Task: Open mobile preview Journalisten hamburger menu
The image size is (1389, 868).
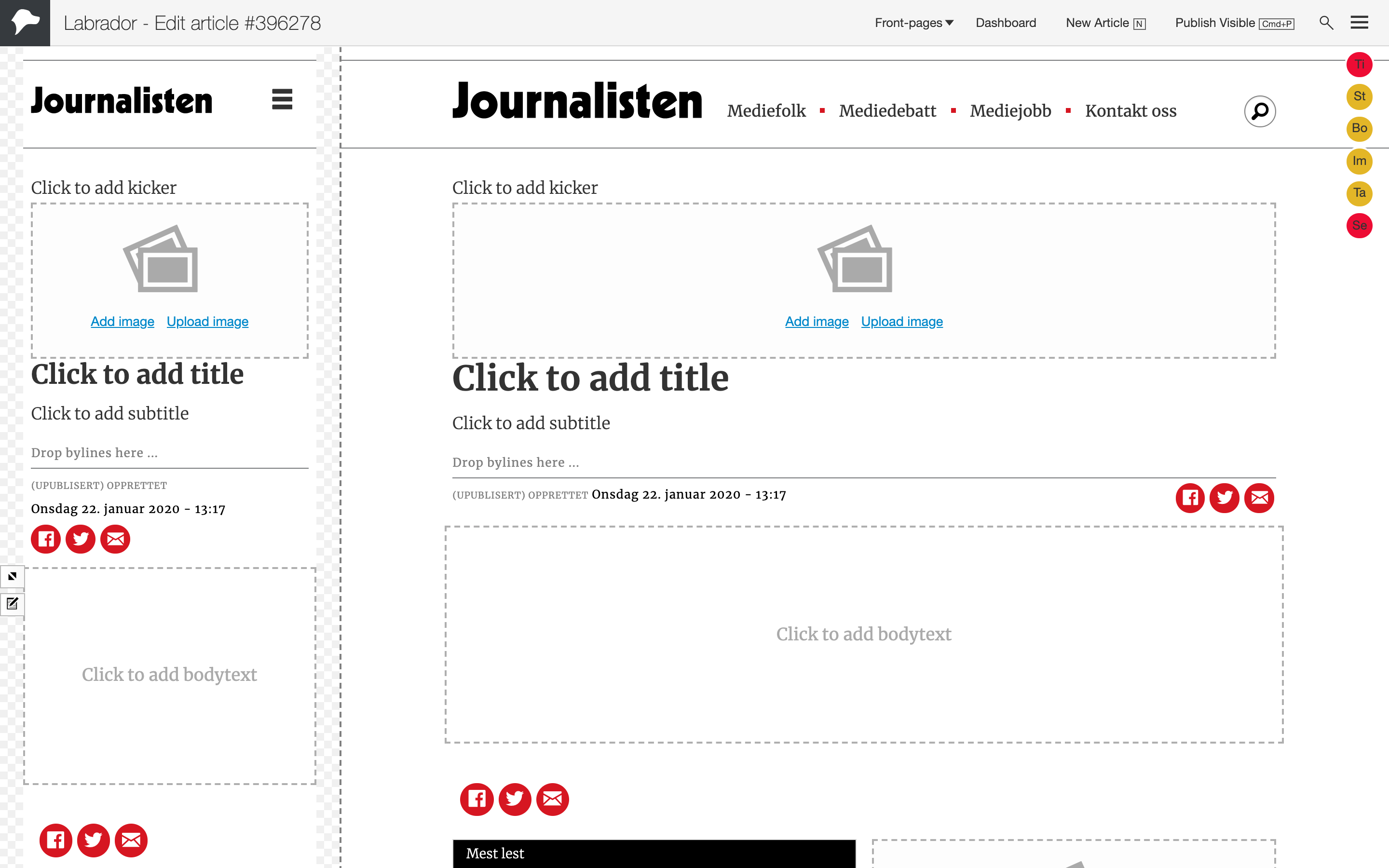Action: [x=282, y=99]
